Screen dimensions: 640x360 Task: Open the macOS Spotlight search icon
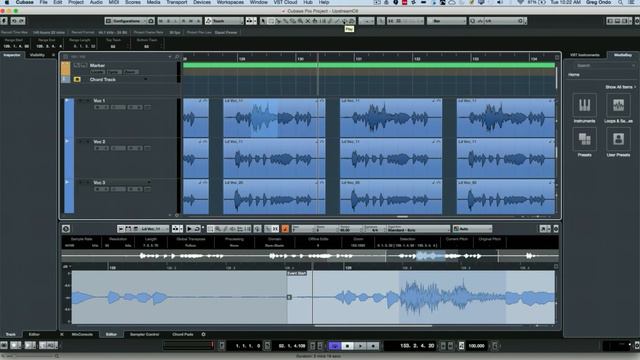[x=620, y=2]
